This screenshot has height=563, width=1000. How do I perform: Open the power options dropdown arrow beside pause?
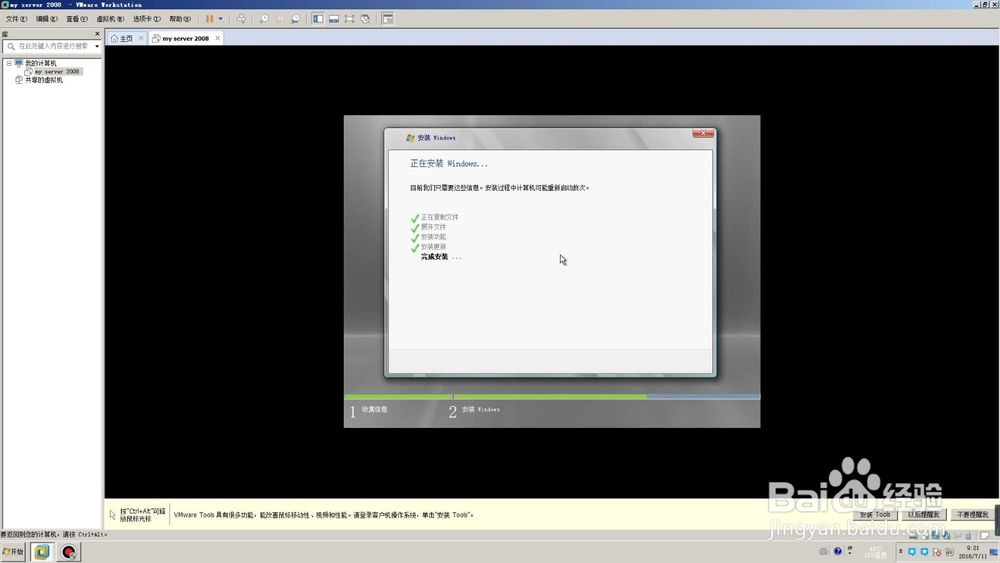tap(221, 19)
